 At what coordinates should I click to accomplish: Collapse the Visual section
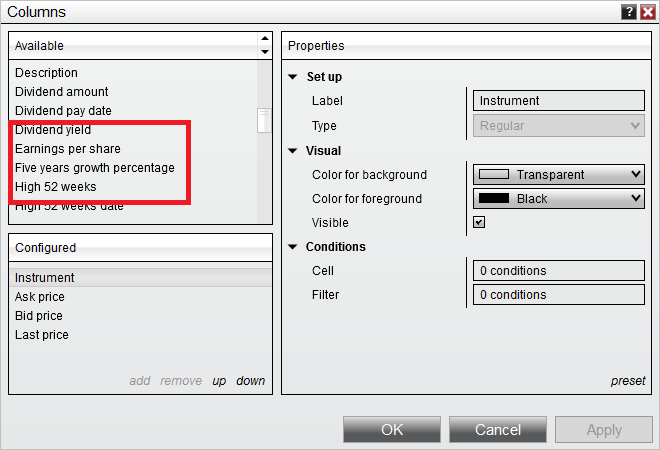293,151
